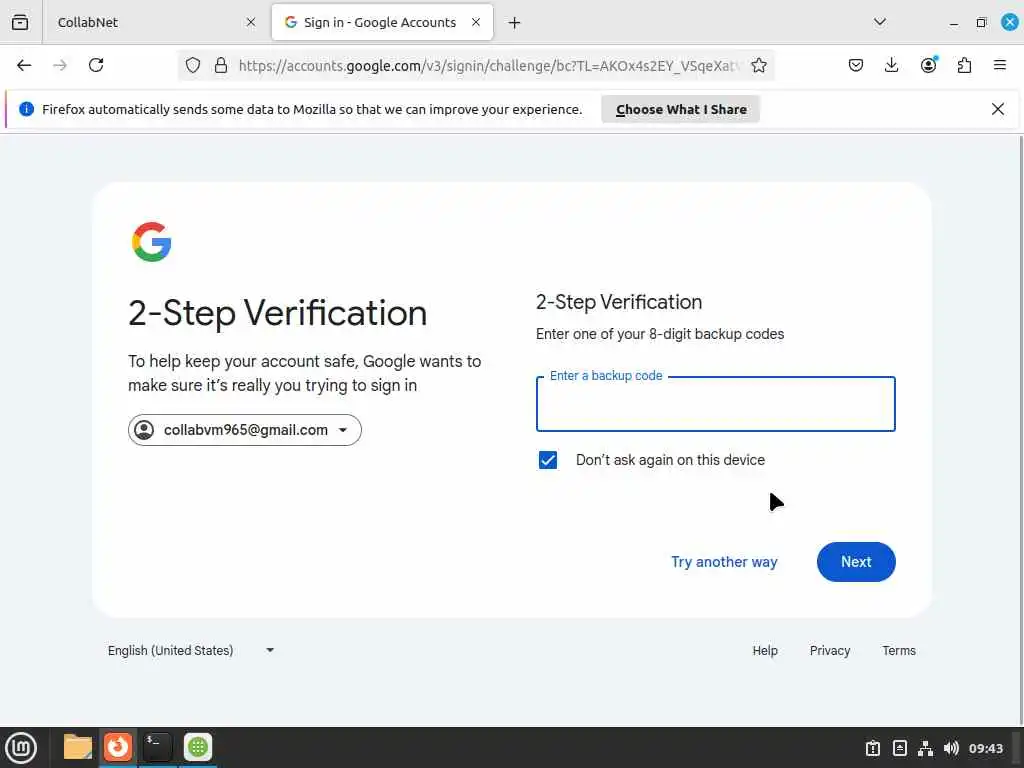This screenshot has width=1024, height=768.
Task: Open the Firefox account icon
Action: tap(928, 65)
